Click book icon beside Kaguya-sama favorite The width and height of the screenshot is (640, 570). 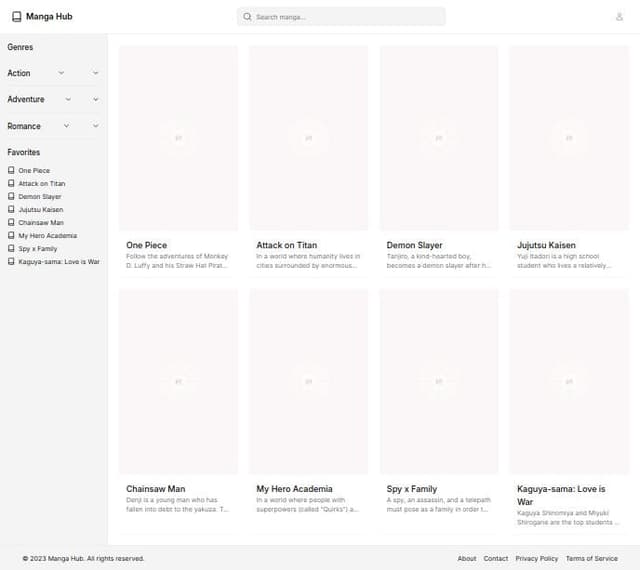click(11, 261)
